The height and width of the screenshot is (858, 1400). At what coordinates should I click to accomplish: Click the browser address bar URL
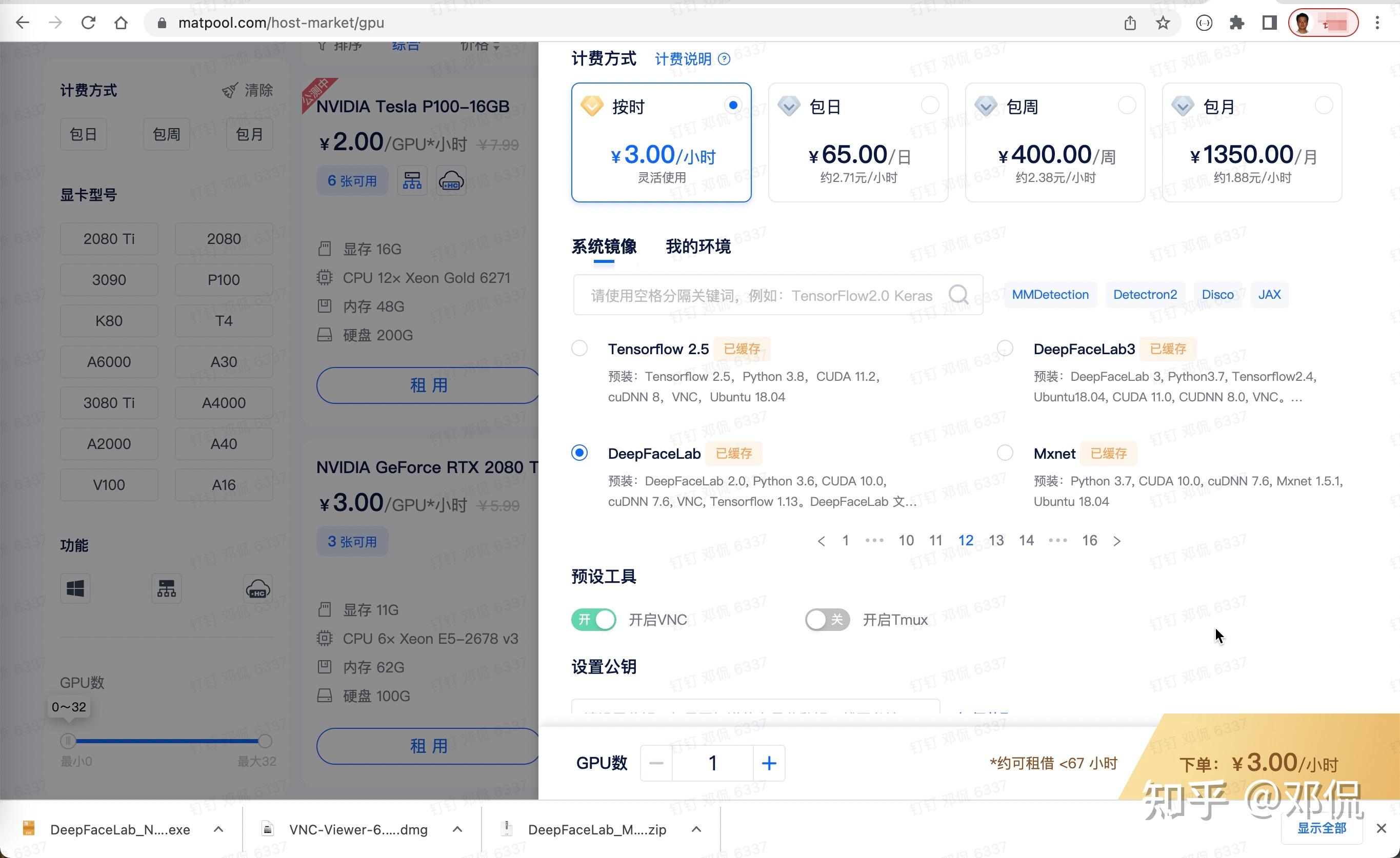coord(281,23)
